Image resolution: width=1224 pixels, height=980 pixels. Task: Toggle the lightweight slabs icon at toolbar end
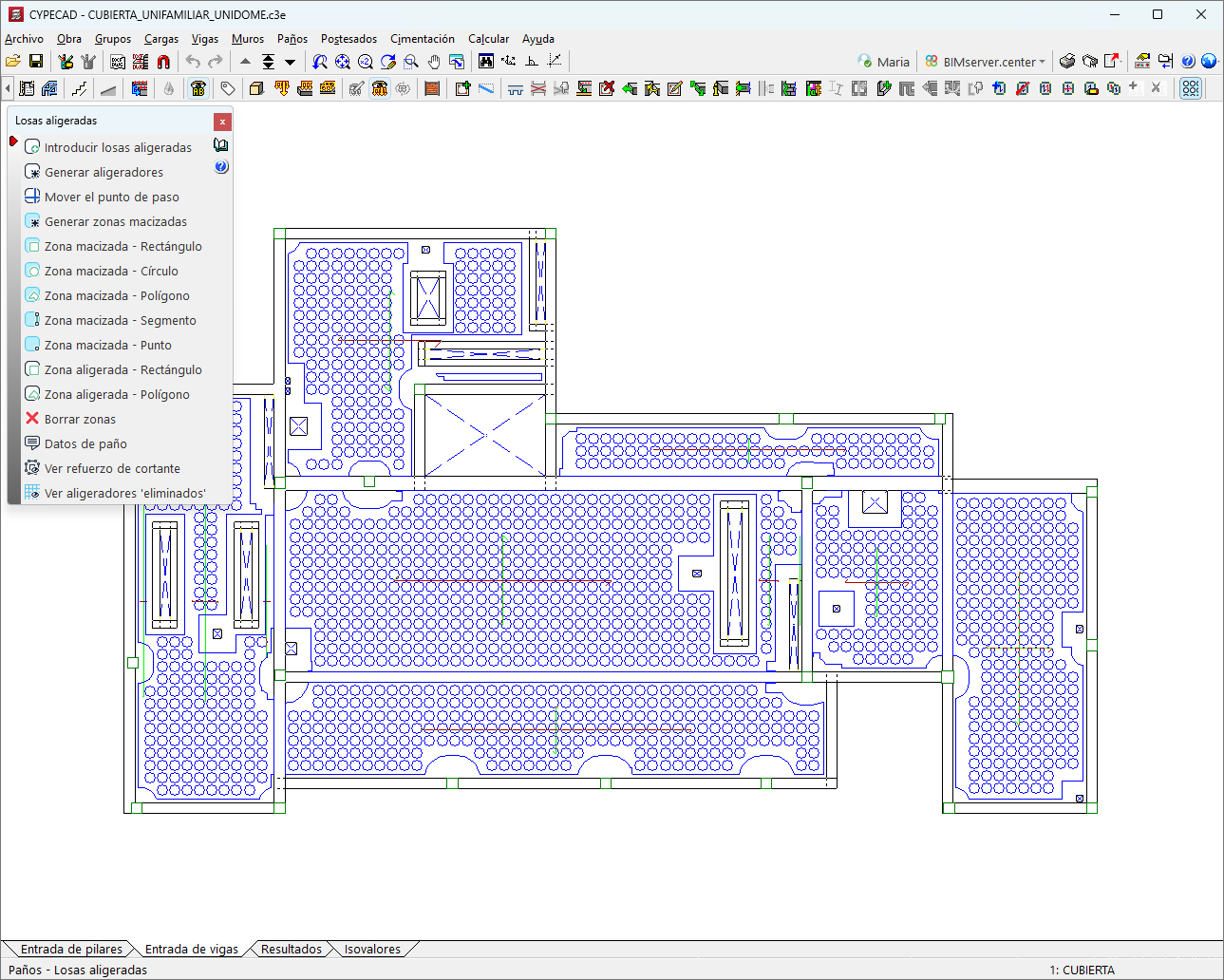(x=1190, y=88)
